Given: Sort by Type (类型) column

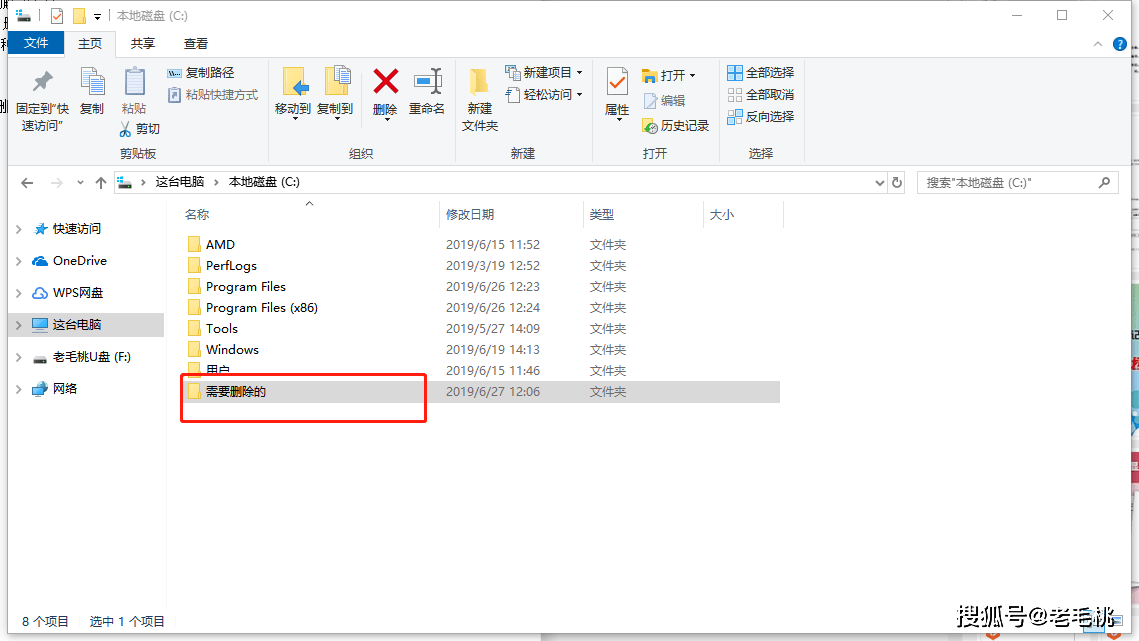Looking at the screenshot, I should pyautogui.click(x=602, y=214).
